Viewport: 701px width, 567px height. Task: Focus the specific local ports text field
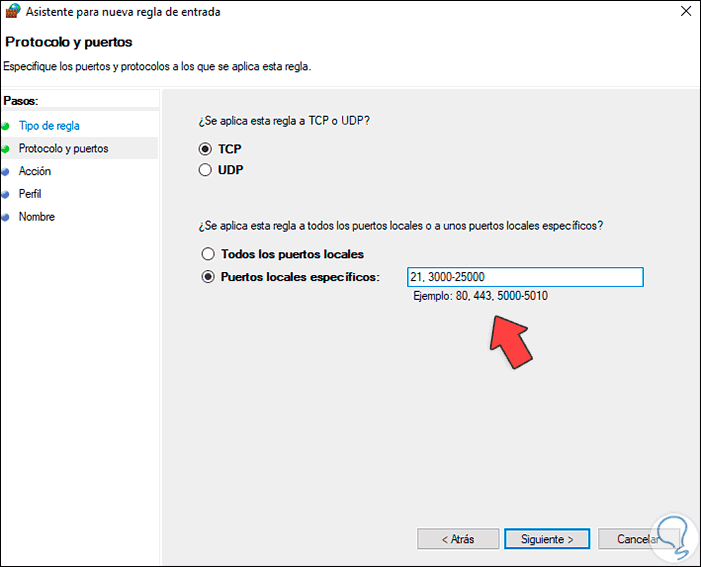[524, 277]
